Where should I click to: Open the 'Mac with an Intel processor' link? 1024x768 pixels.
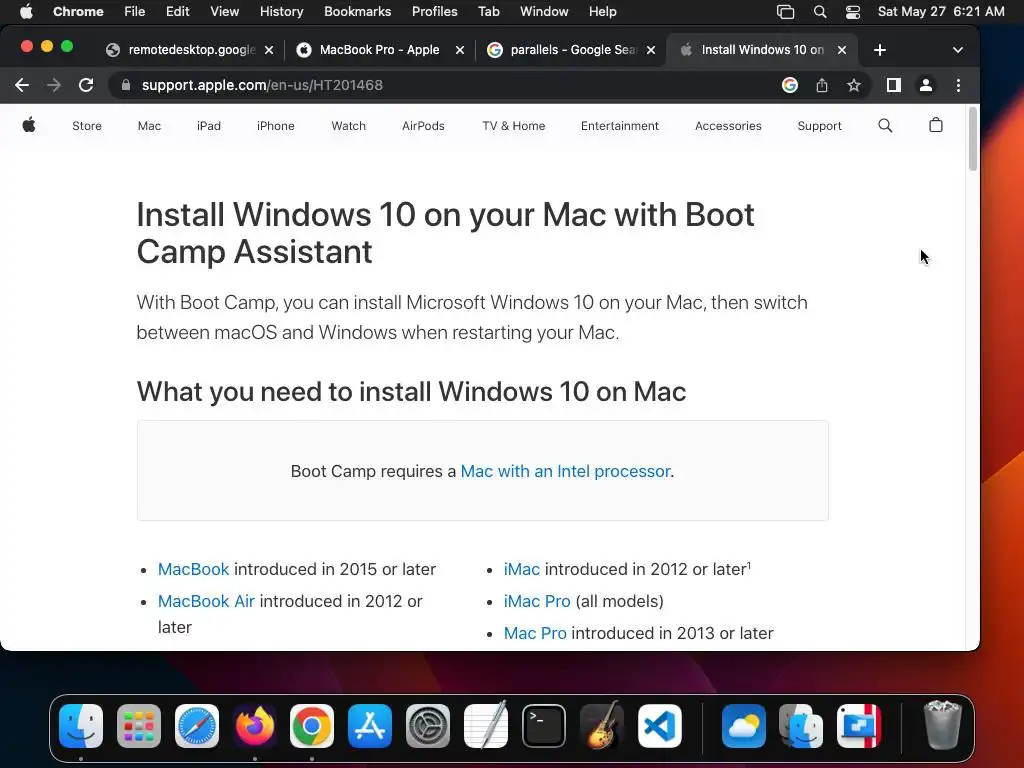point(565,472)
